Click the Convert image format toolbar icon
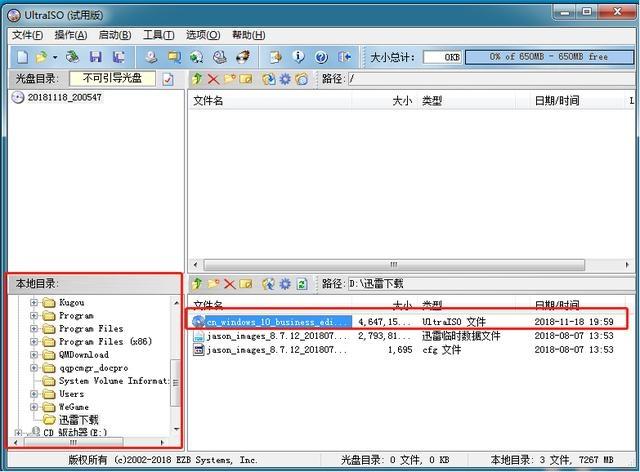This screenshot has height=472, width=640. [x=174, y=57]
